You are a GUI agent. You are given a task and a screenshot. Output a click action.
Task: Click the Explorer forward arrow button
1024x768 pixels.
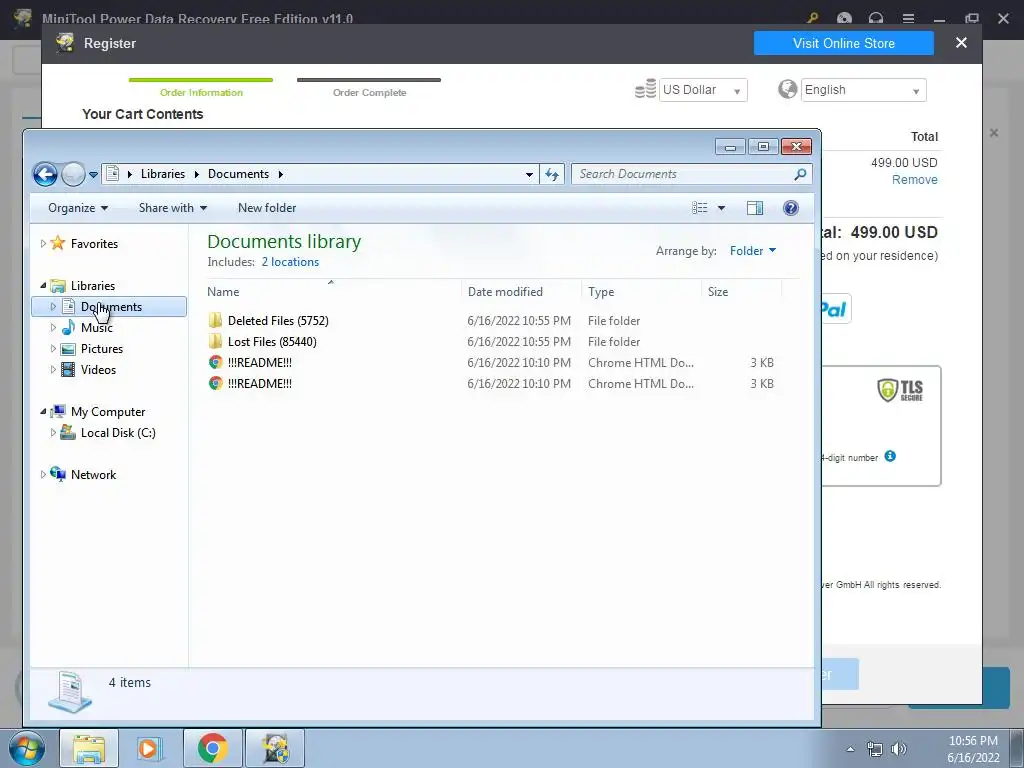click(73, 174)
